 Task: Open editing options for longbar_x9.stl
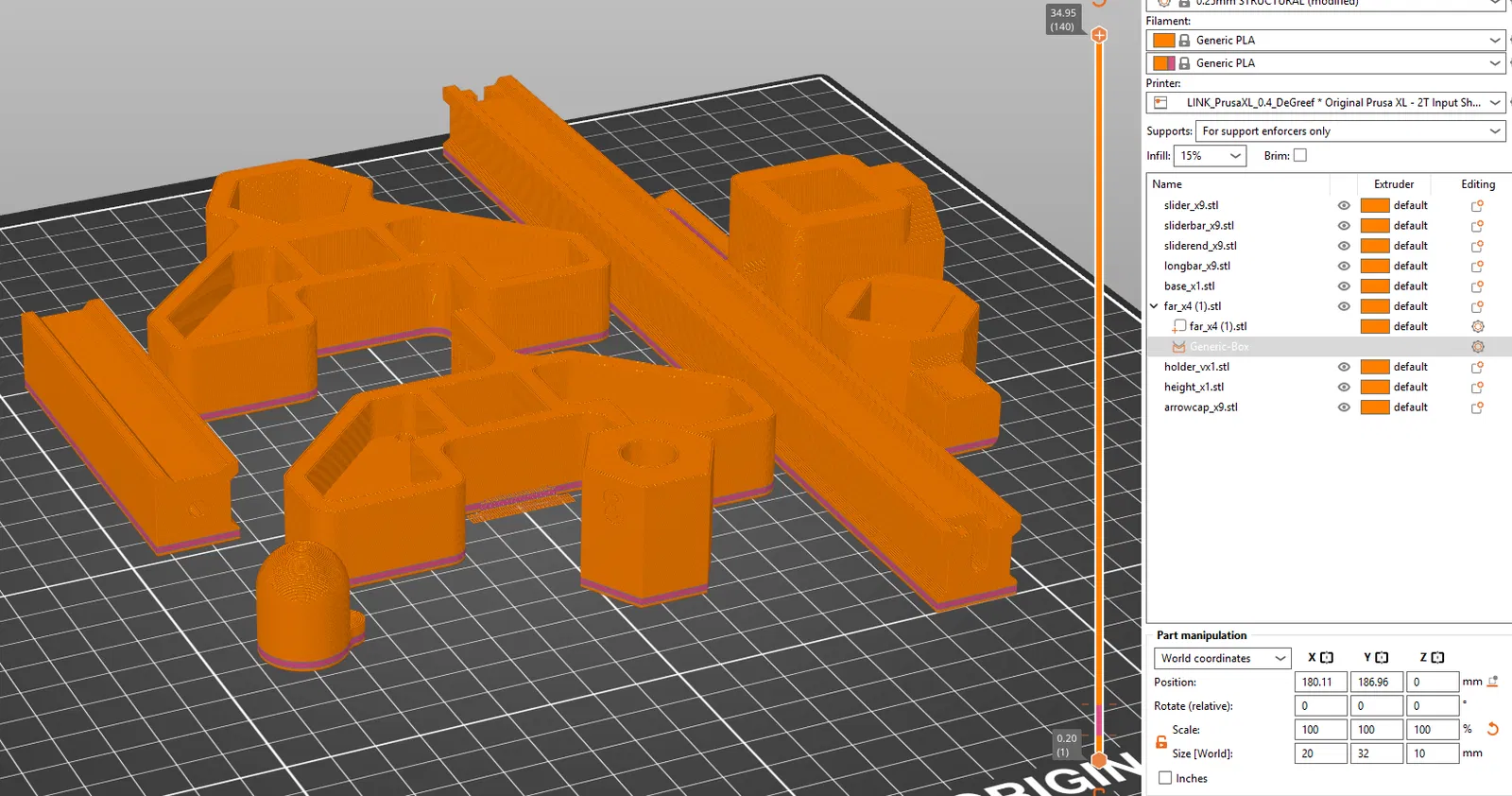tap(1477, 267)
